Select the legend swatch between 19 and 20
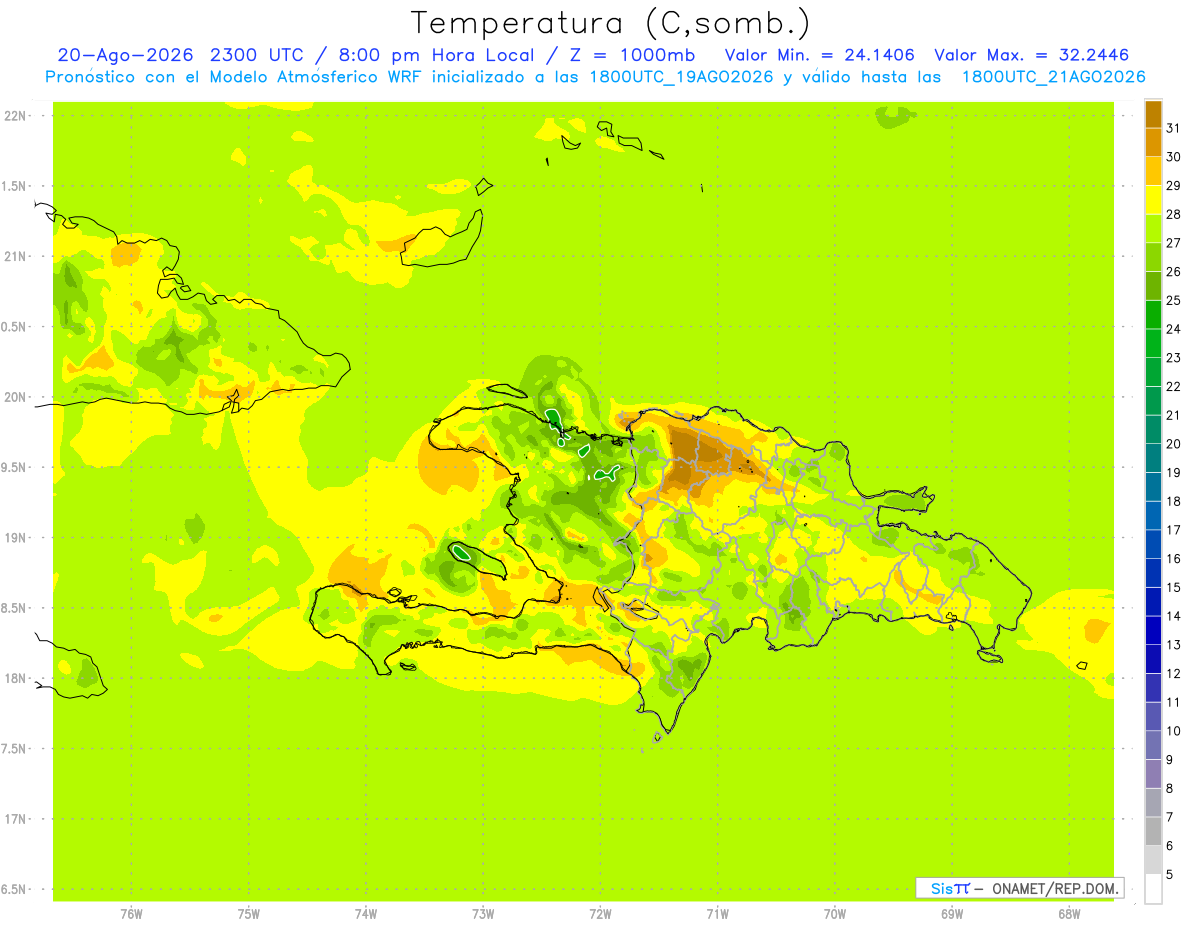1200x927 pixels. coord(1153,458)
